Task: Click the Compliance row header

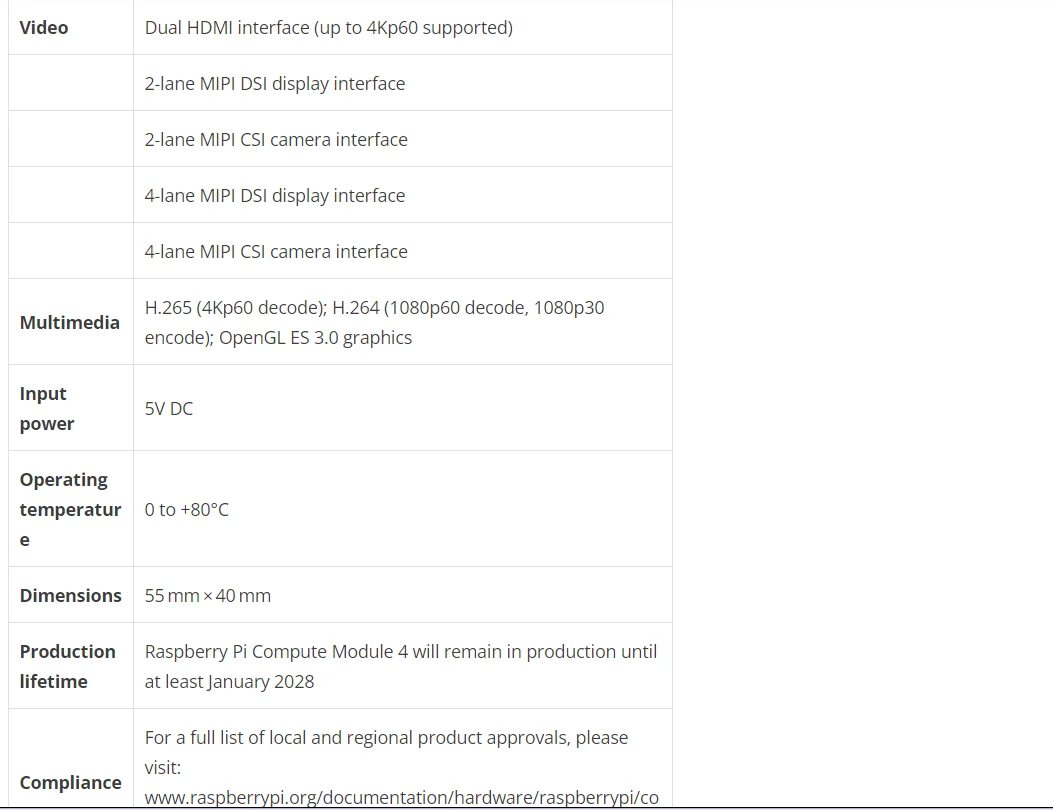Action: pyautogui.click(x=70, y=782)
